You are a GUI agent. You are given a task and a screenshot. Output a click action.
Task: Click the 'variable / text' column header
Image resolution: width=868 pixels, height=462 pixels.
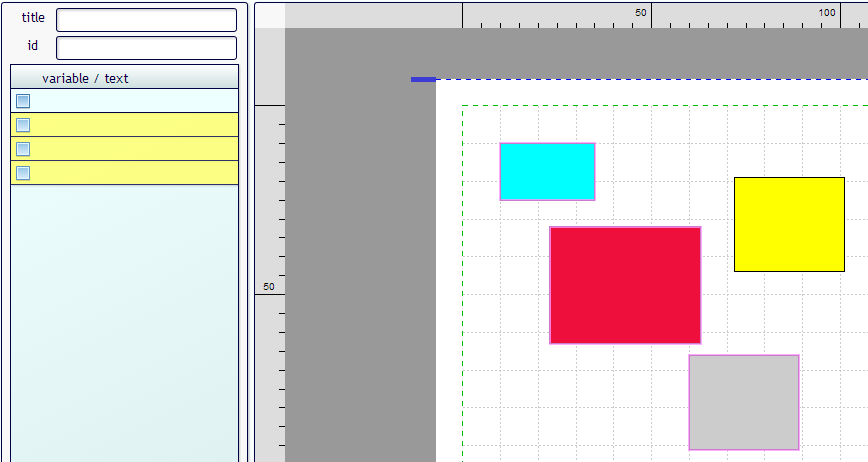pos(125,77)
